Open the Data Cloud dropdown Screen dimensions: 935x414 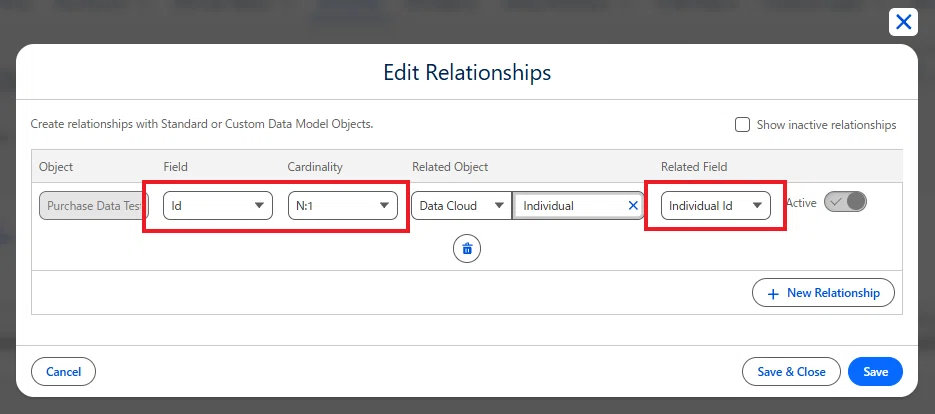(x=461, y=206)
